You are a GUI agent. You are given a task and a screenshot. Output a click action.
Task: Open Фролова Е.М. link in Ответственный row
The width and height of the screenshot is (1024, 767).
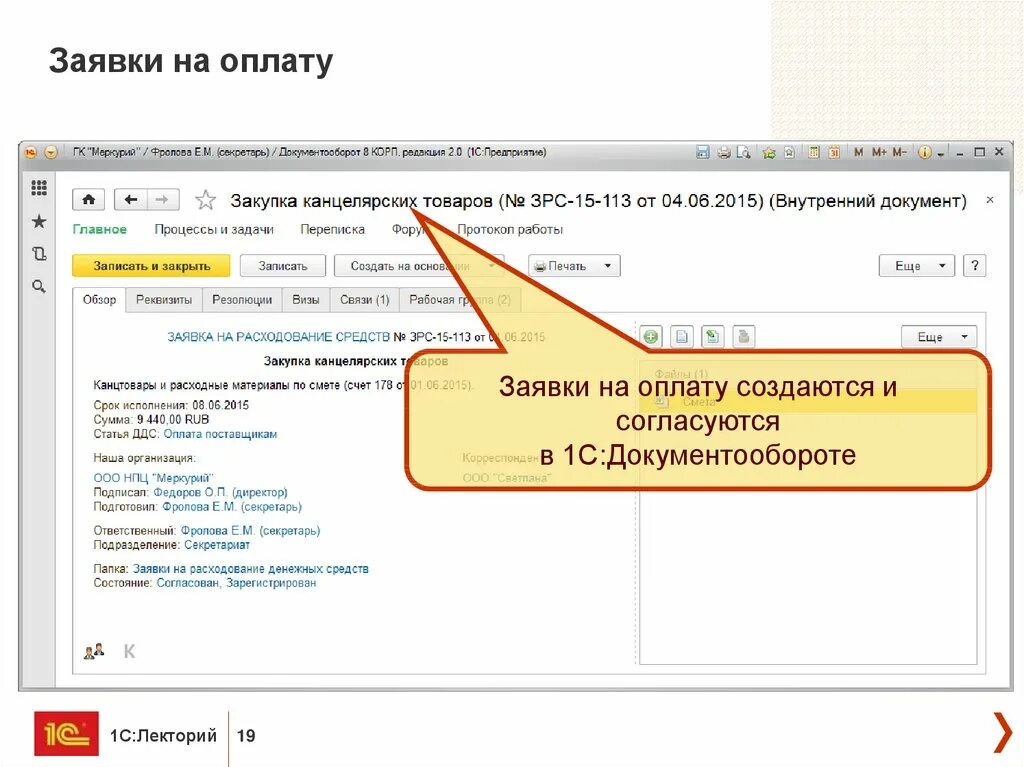point(250,530)
